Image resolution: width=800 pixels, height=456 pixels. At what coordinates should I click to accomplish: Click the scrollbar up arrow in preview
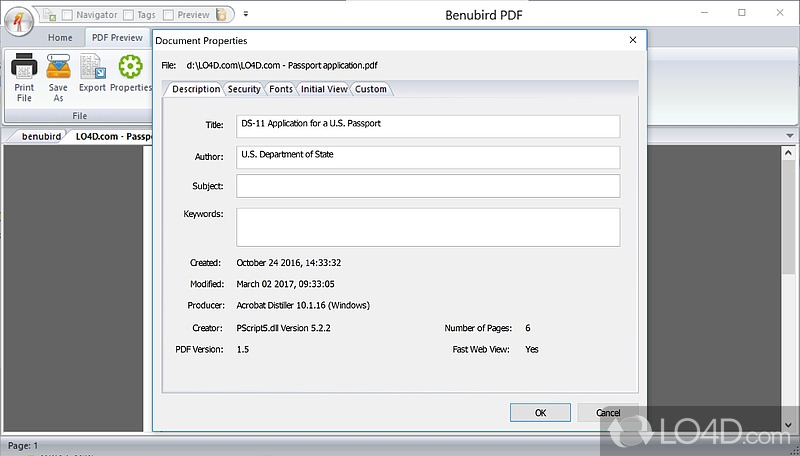(x=788, y=153)
